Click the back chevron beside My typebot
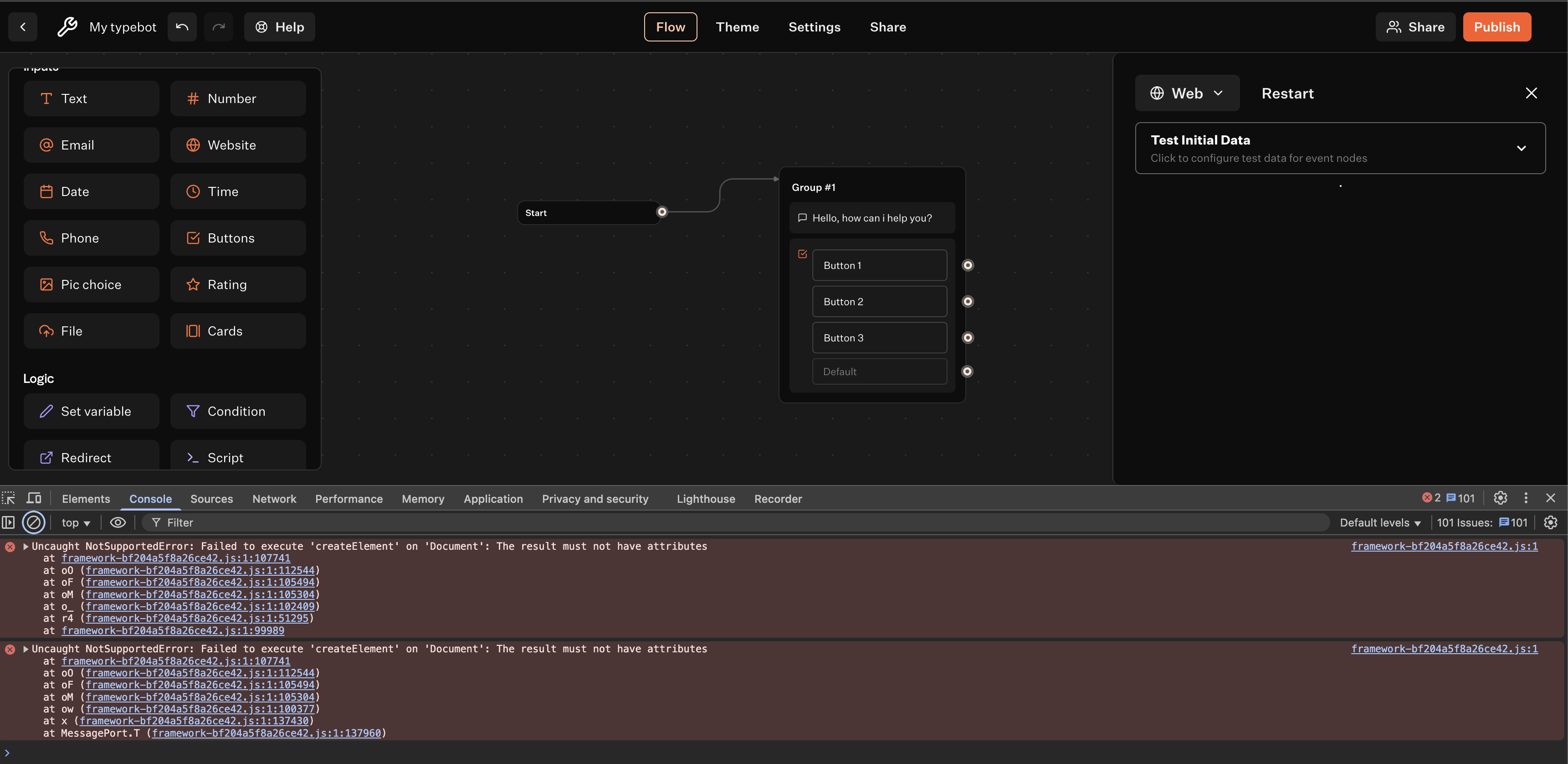This screenshot has height=764, width=1568. click(22, 27)
